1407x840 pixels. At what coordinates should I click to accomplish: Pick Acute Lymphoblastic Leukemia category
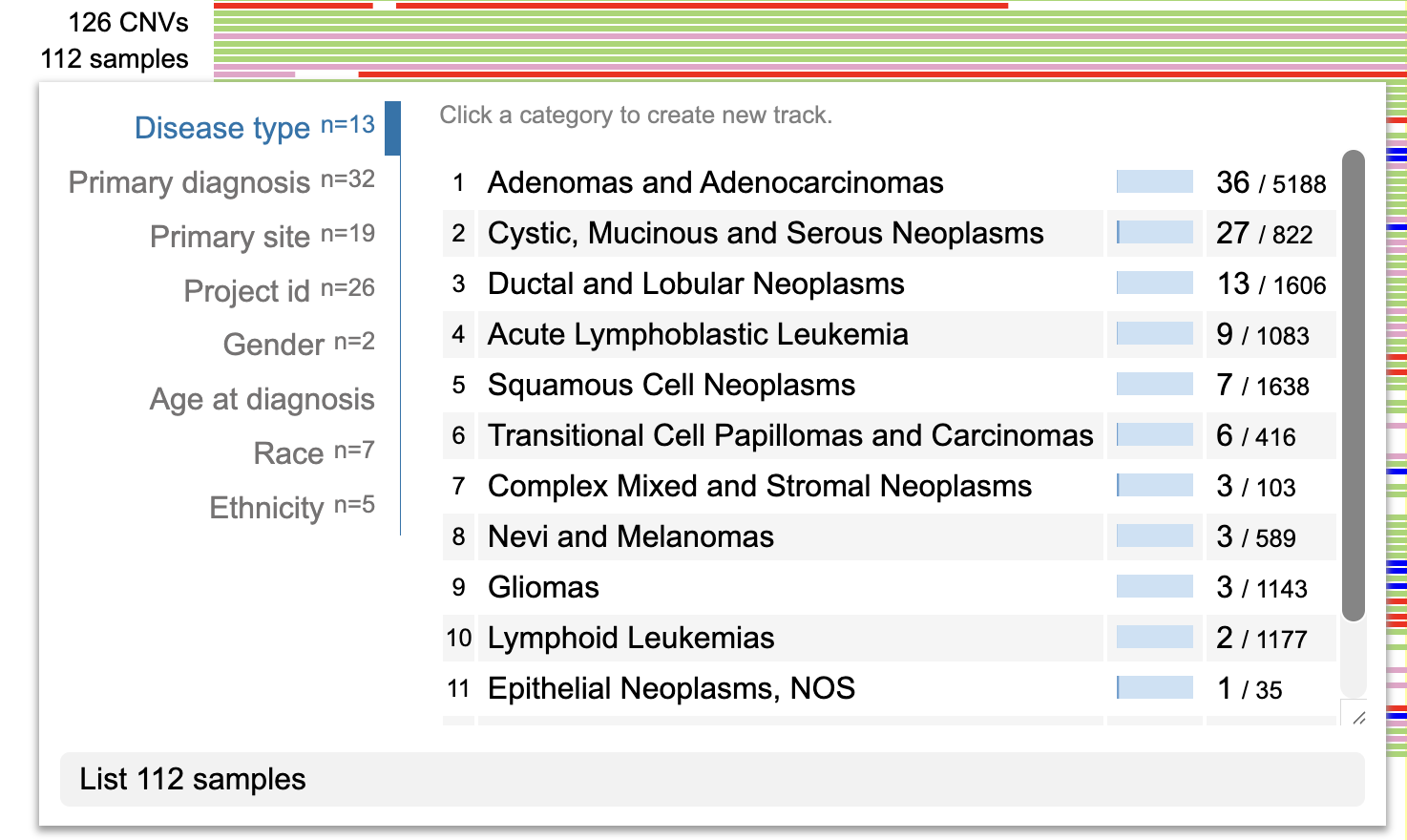[698, 334]
